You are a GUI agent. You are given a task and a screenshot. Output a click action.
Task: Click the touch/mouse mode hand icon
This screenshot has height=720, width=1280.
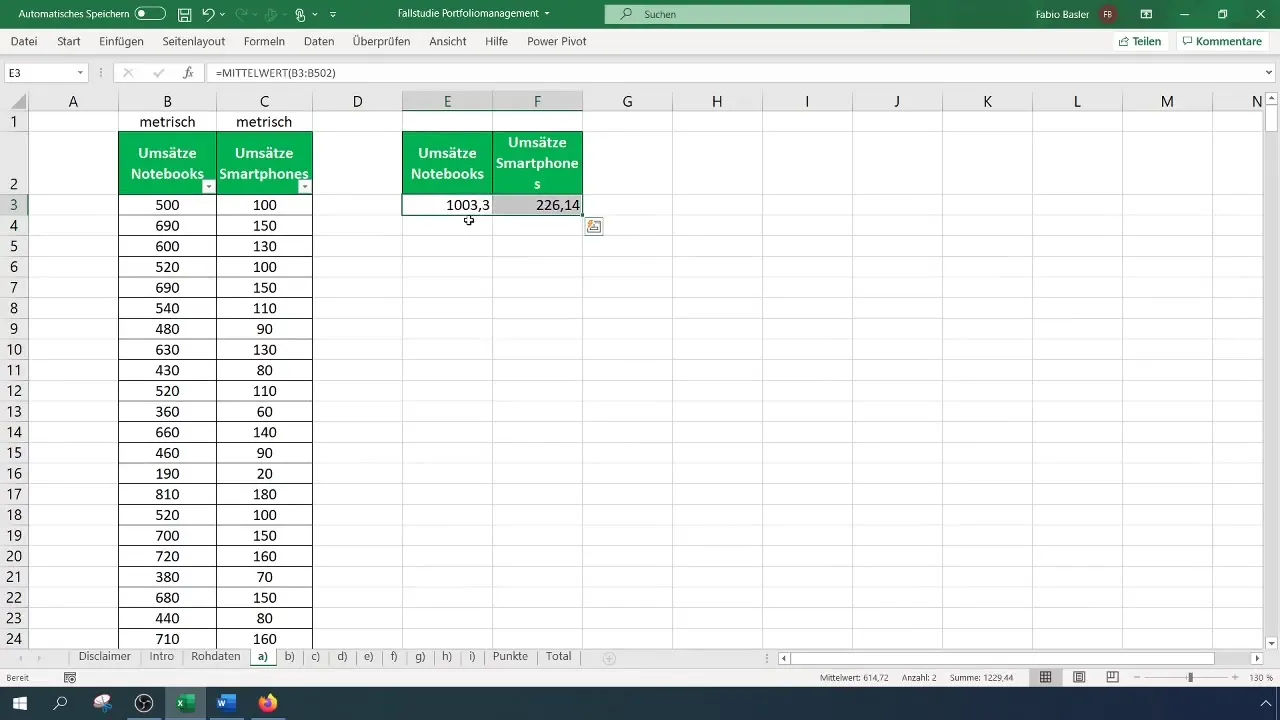tap(299, 14)
